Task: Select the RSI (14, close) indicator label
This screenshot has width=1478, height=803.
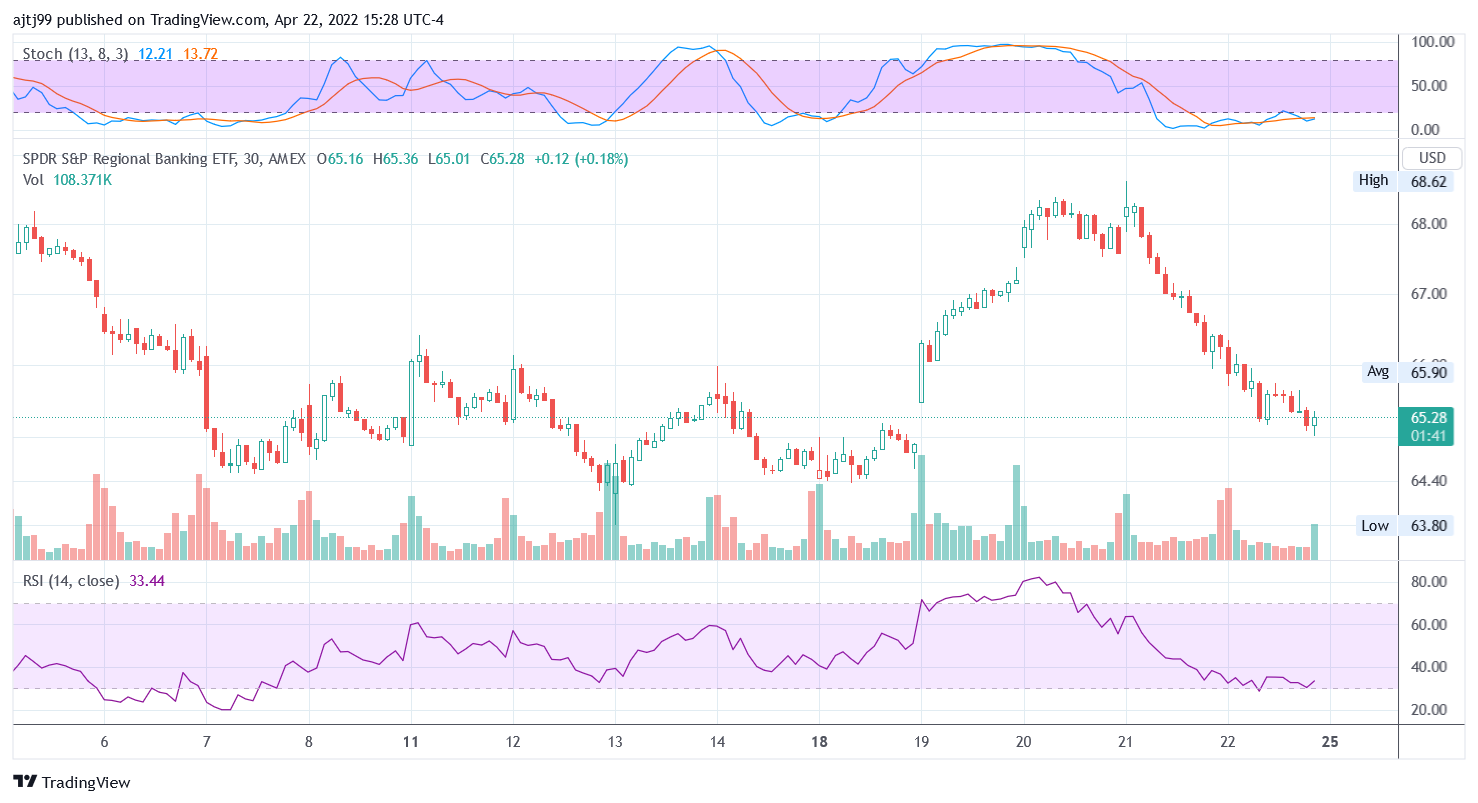Action: (x=72, y=580)
